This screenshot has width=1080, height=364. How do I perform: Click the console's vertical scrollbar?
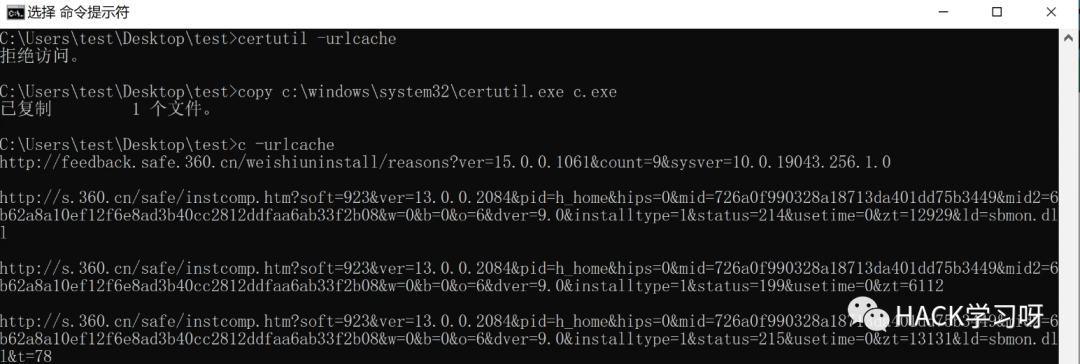point(1068,196)
